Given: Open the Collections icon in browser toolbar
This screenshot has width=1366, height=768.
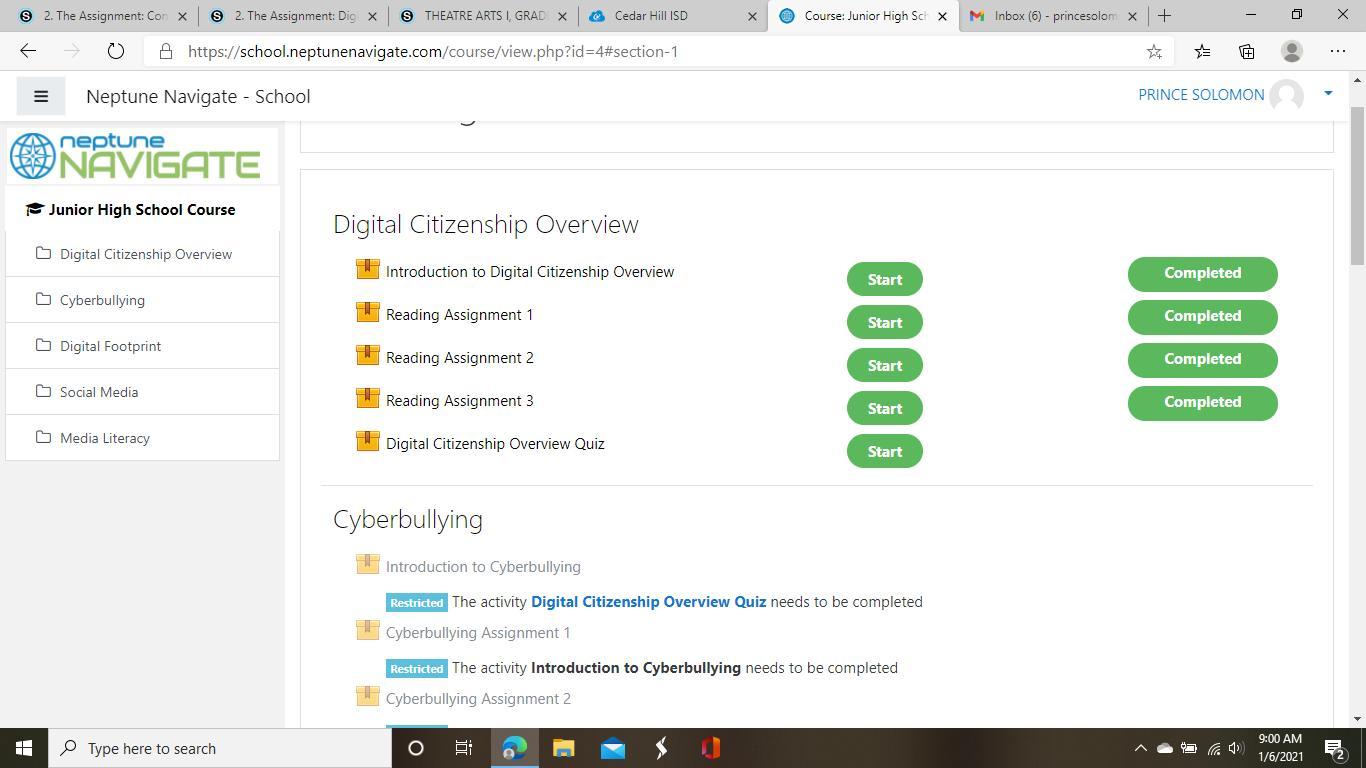Looking at the screenshot, I should tap(1246, 51).
